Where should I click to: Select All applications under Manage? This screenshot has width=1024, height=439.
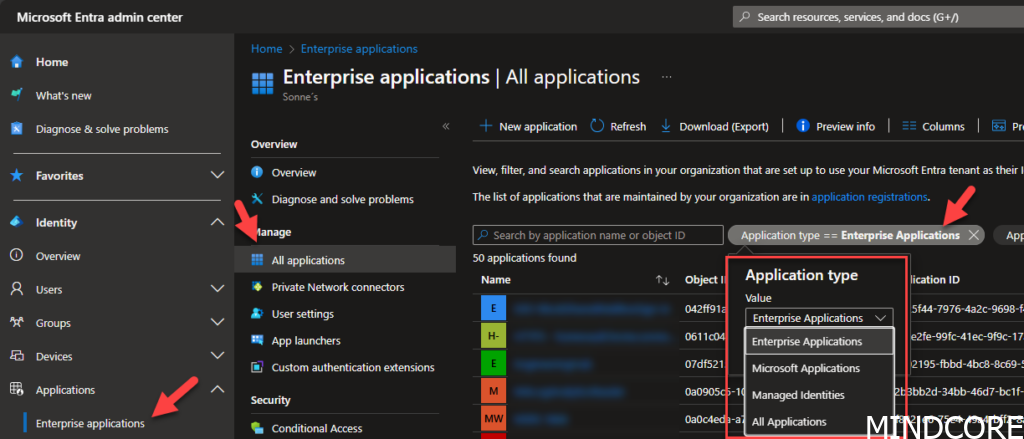[x=345, y=260]
